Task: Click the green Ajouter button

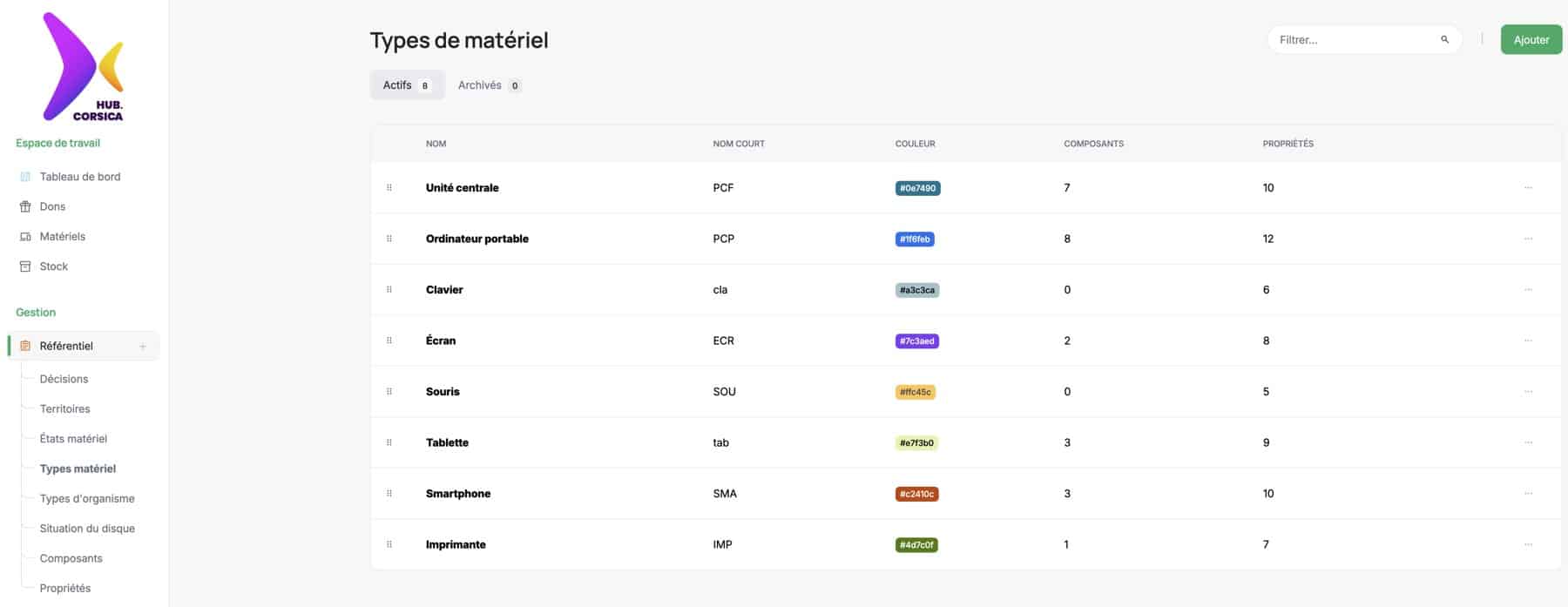Action: point(1531,39)
